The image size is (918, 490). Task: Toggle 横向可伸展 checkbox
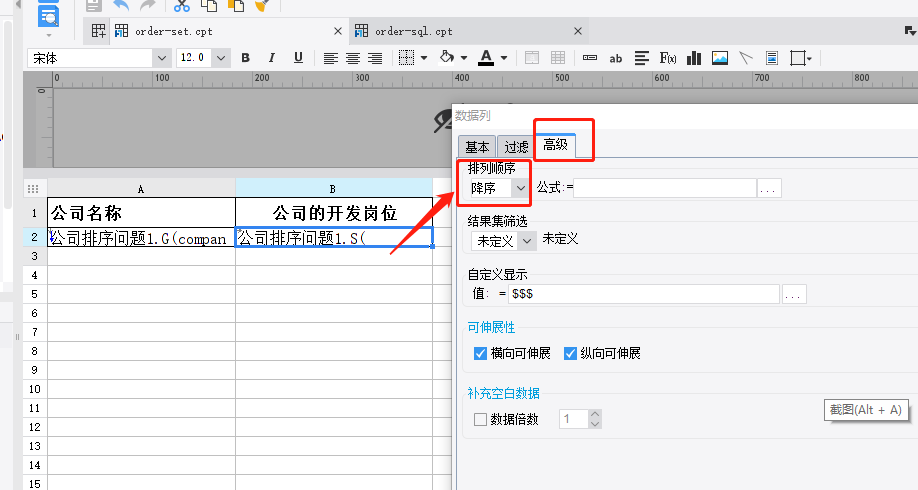tap(480, 353)
